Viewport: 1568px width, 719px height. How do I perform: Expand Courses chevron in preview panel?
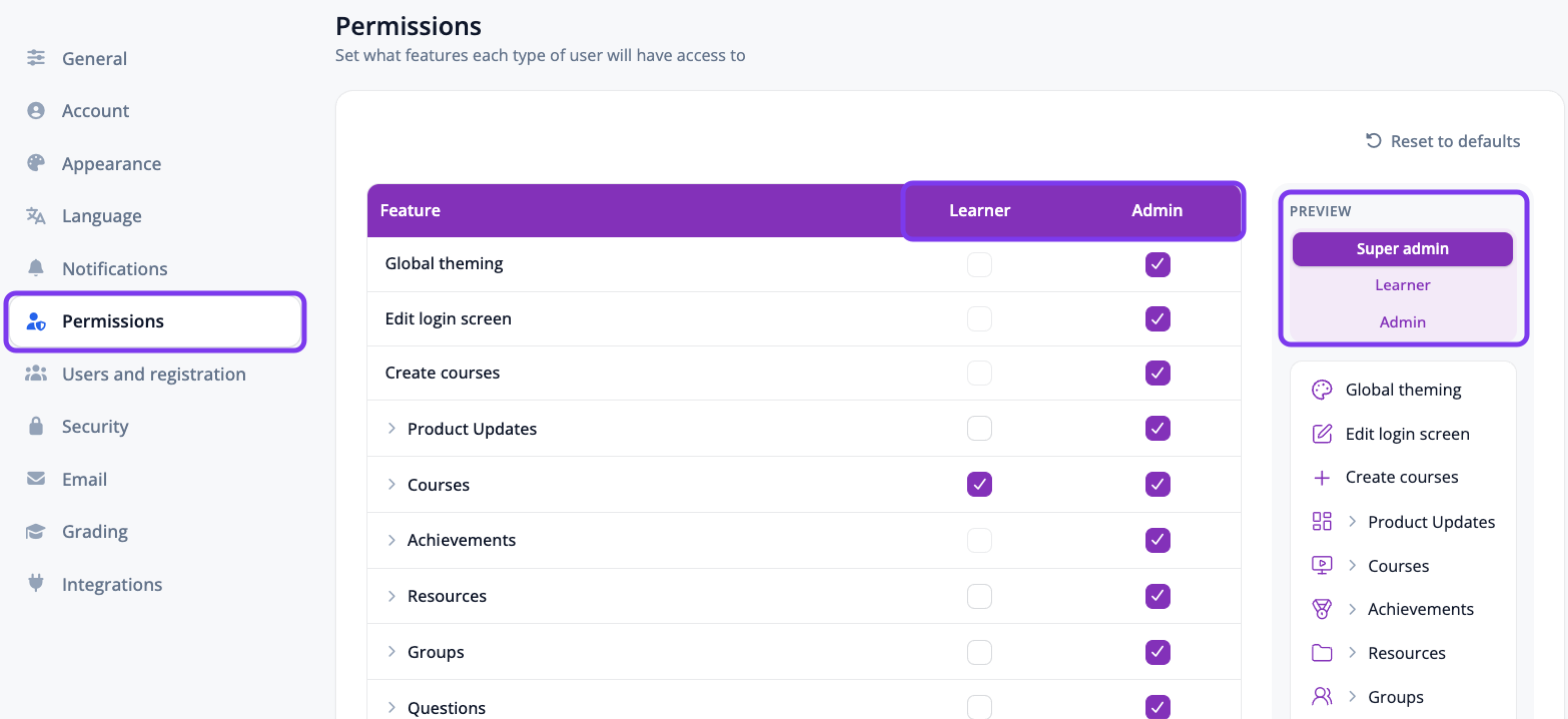pyautogui.click(x=1352, y=566)
